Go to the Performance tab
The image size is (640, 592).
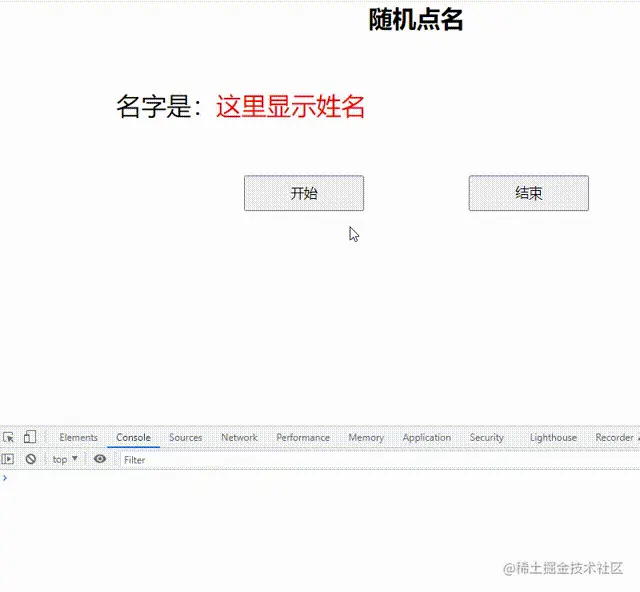coord(303,437)
